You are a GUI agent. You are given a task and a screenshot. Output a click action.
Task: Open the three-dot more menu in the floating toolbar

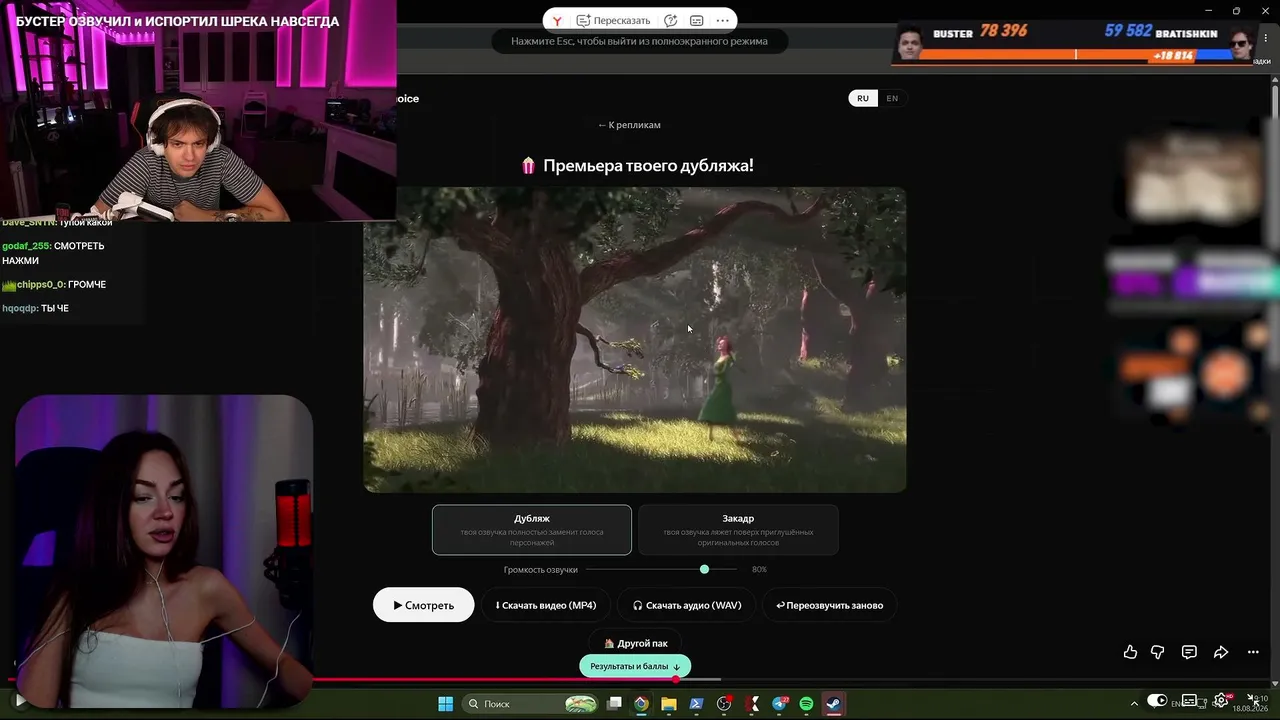coord(722,20)
